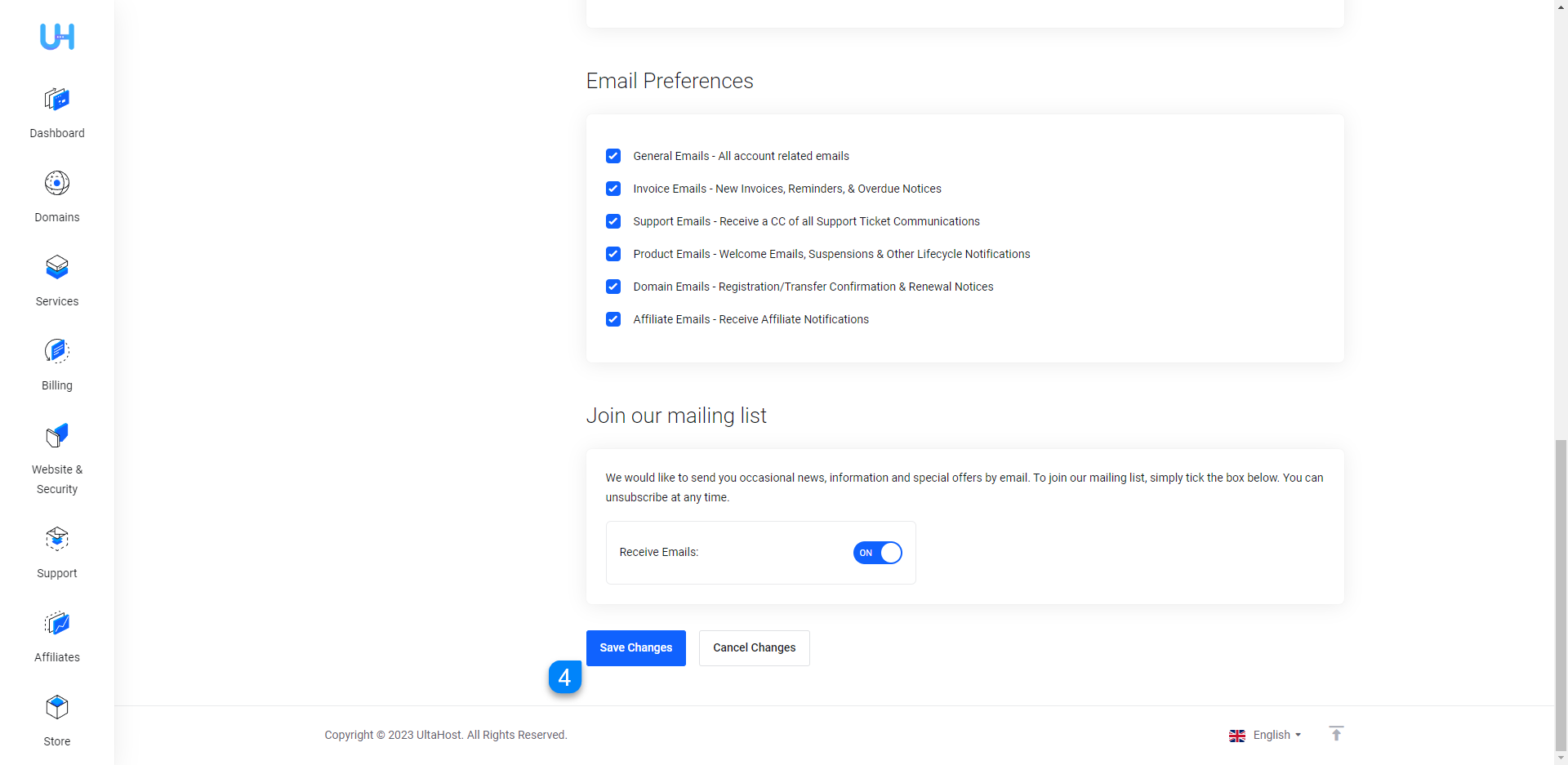
Task: Uncheck Domain Emails checkbox
Action: (x=613, y=287)
